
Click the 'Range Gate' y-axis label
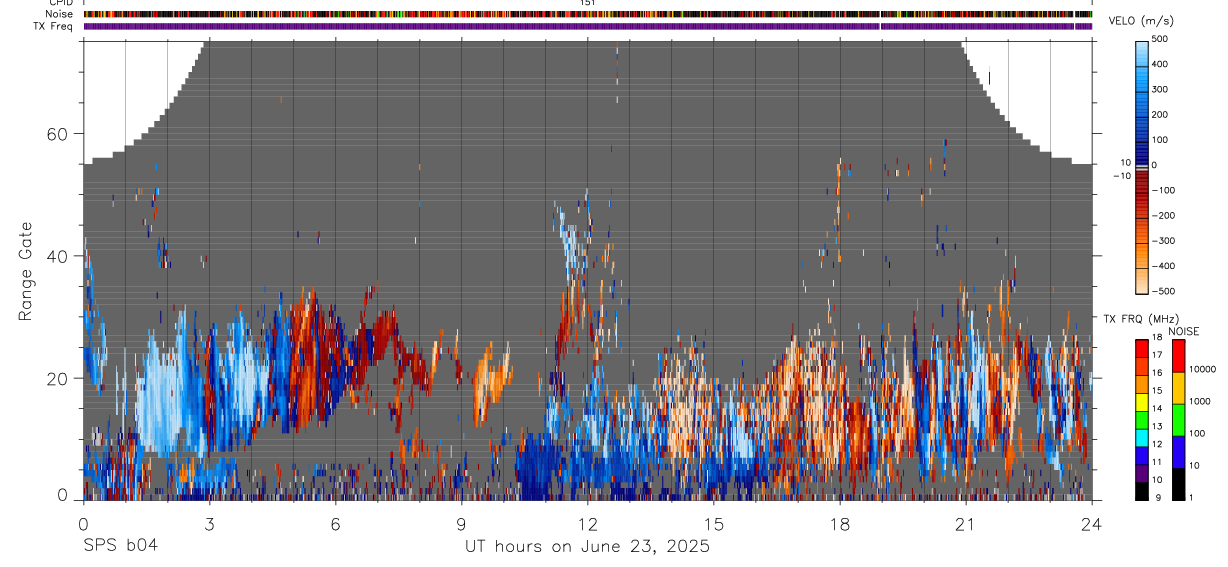(x=27, y=271)
